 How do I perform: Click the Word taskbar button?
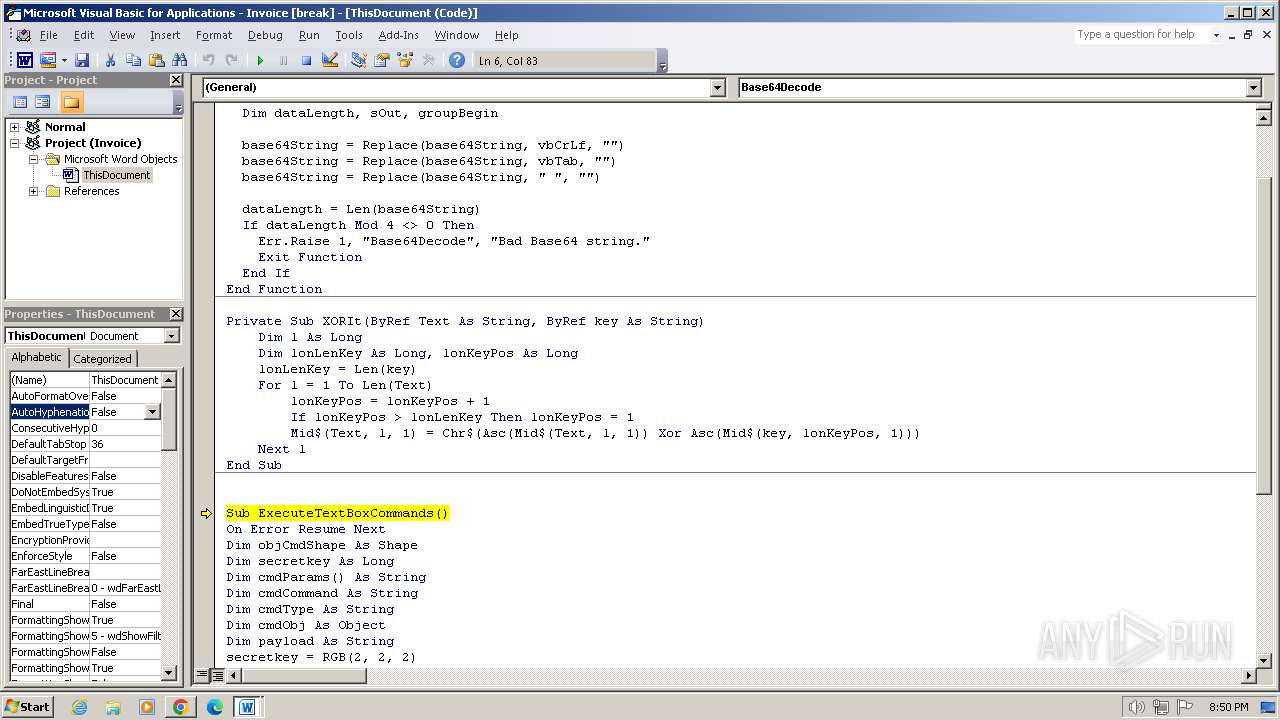click(247, 707)
